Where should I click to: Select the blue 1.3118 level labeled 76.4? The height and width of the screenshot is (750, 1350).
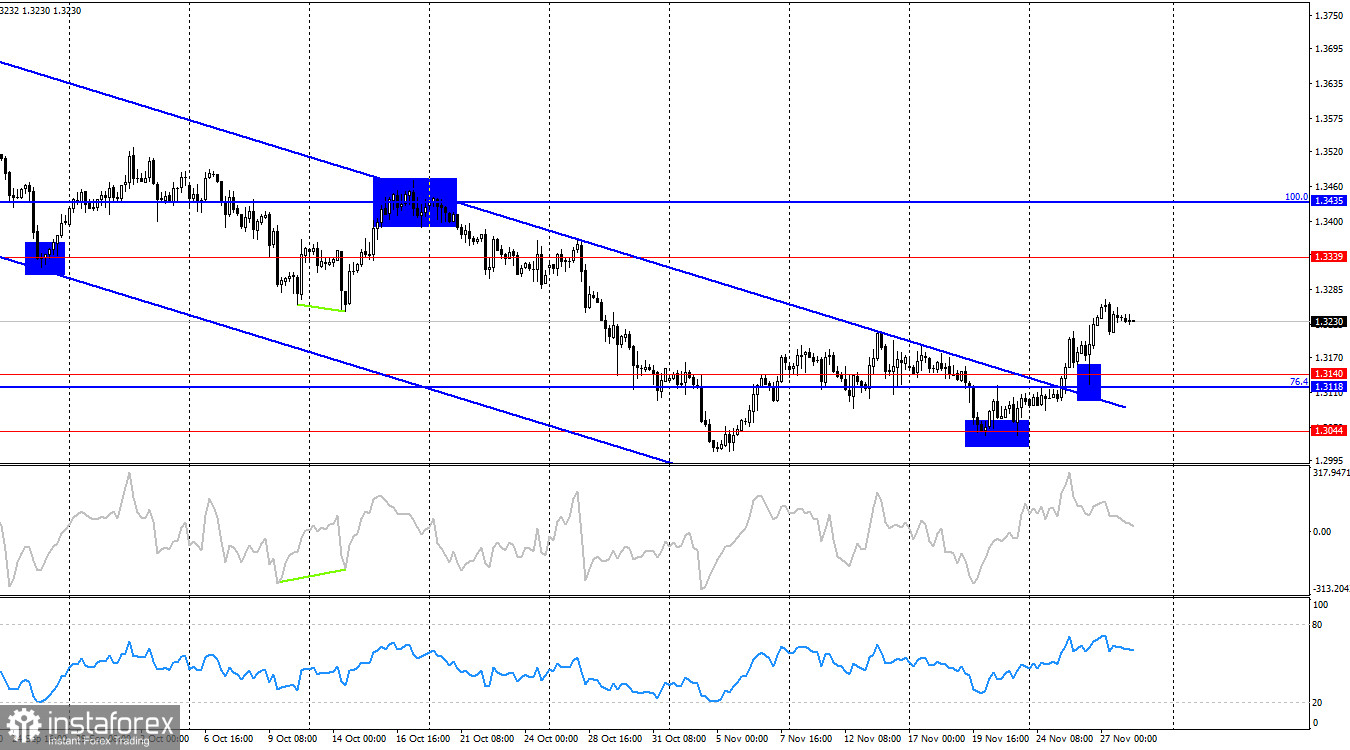(1330, 386)
